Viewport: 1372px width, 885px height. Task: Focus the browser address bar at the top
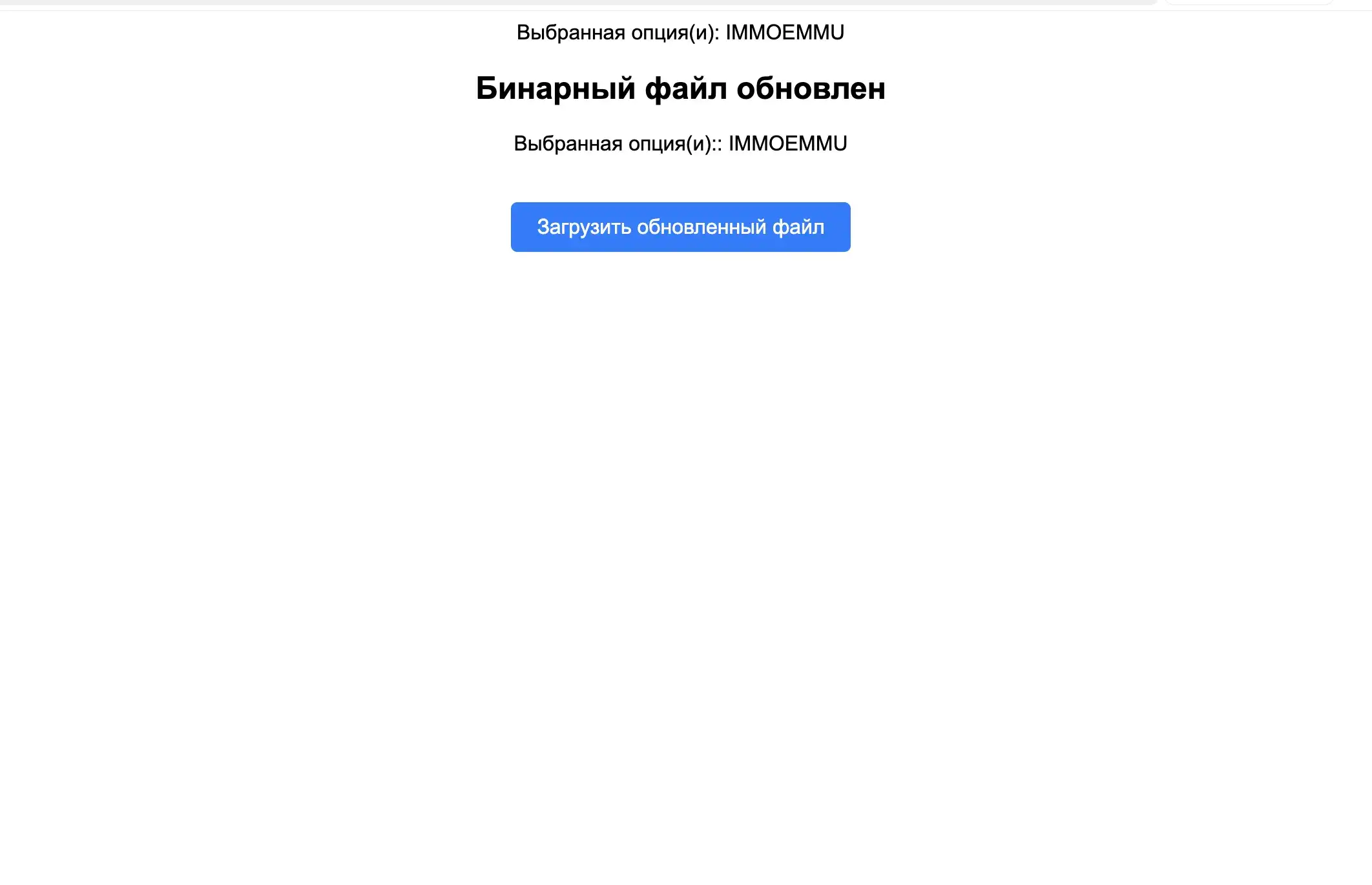pos(578,2)
